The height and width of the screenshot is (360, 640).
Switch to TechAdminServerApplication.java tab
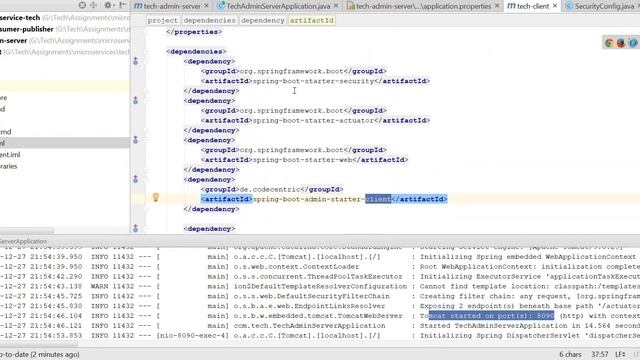278,6
